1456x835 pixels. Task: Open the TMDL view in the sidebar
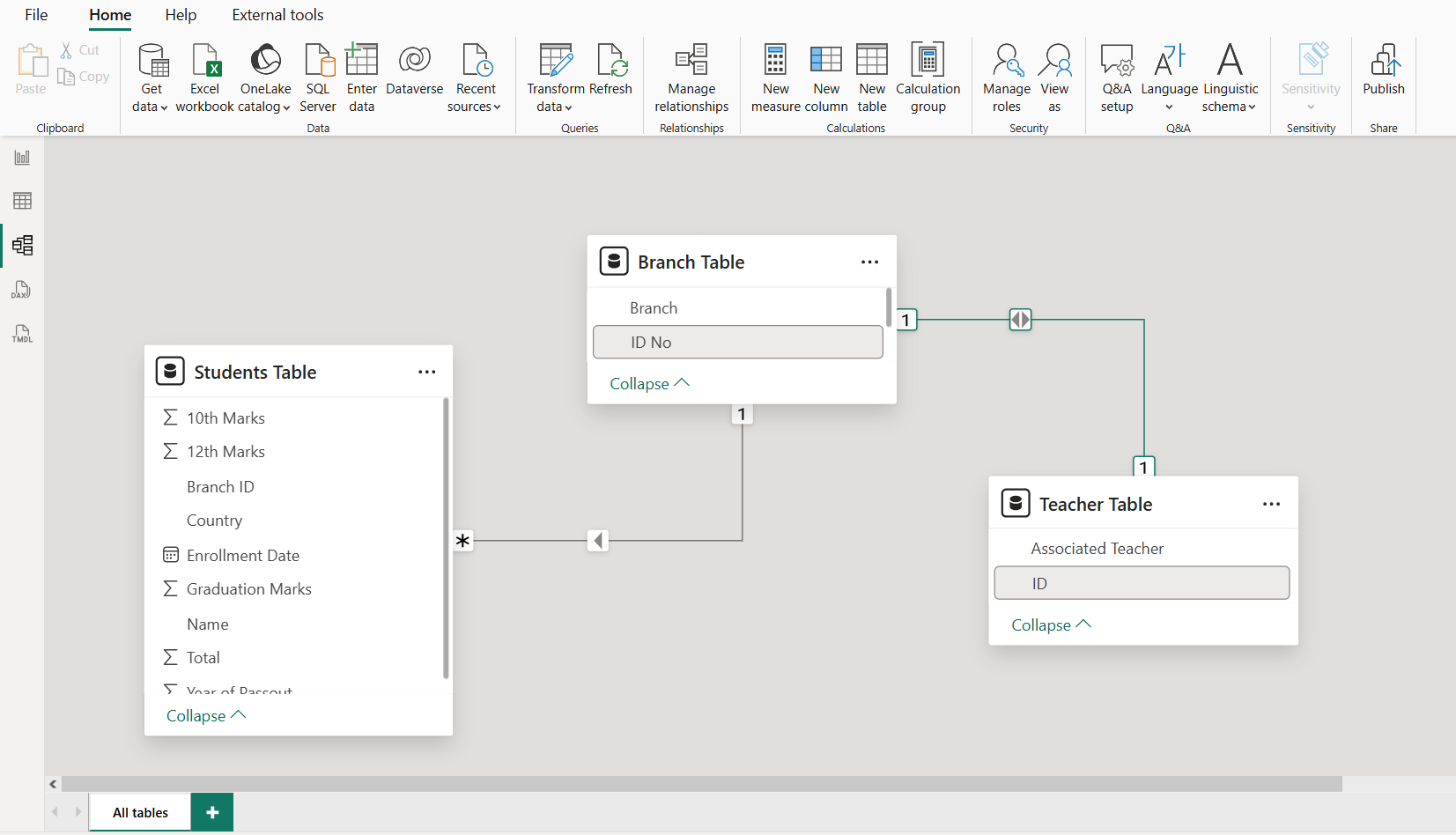pyautogui.click(x=22, y=333)
